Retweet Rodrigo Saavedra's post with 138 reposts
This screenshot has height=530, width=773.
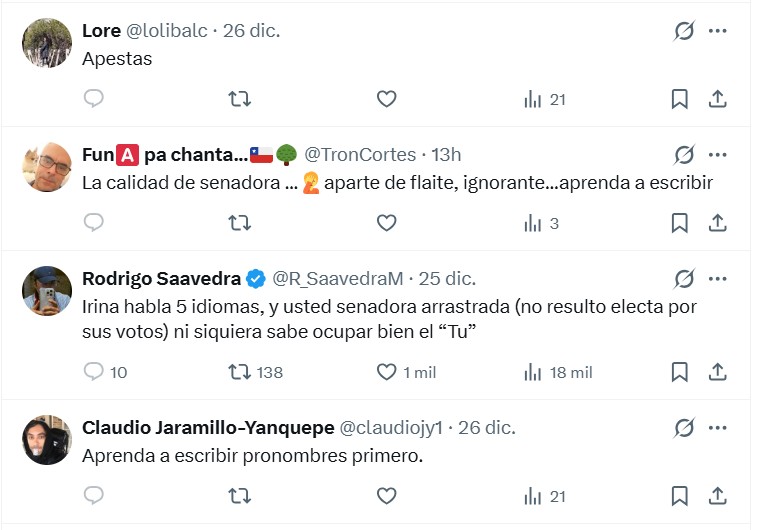[x=240, y=372]
